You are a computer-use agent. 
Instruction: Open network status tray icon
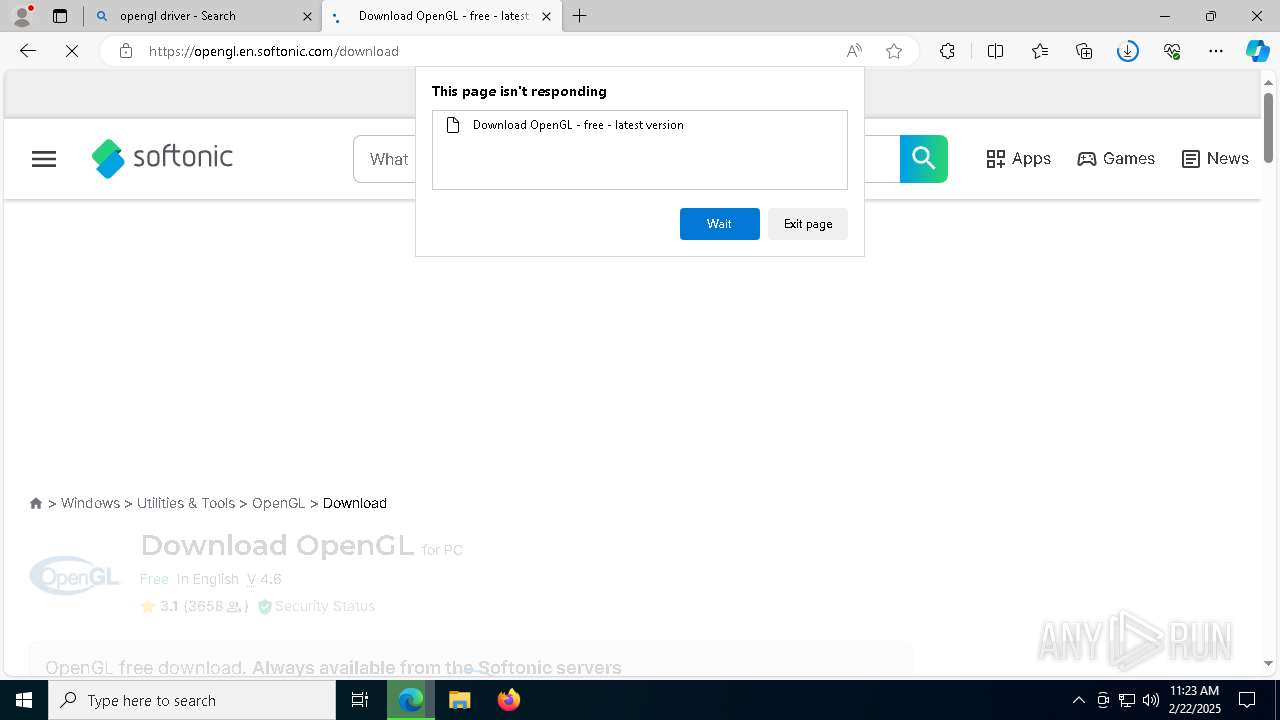pos(1127,700)
